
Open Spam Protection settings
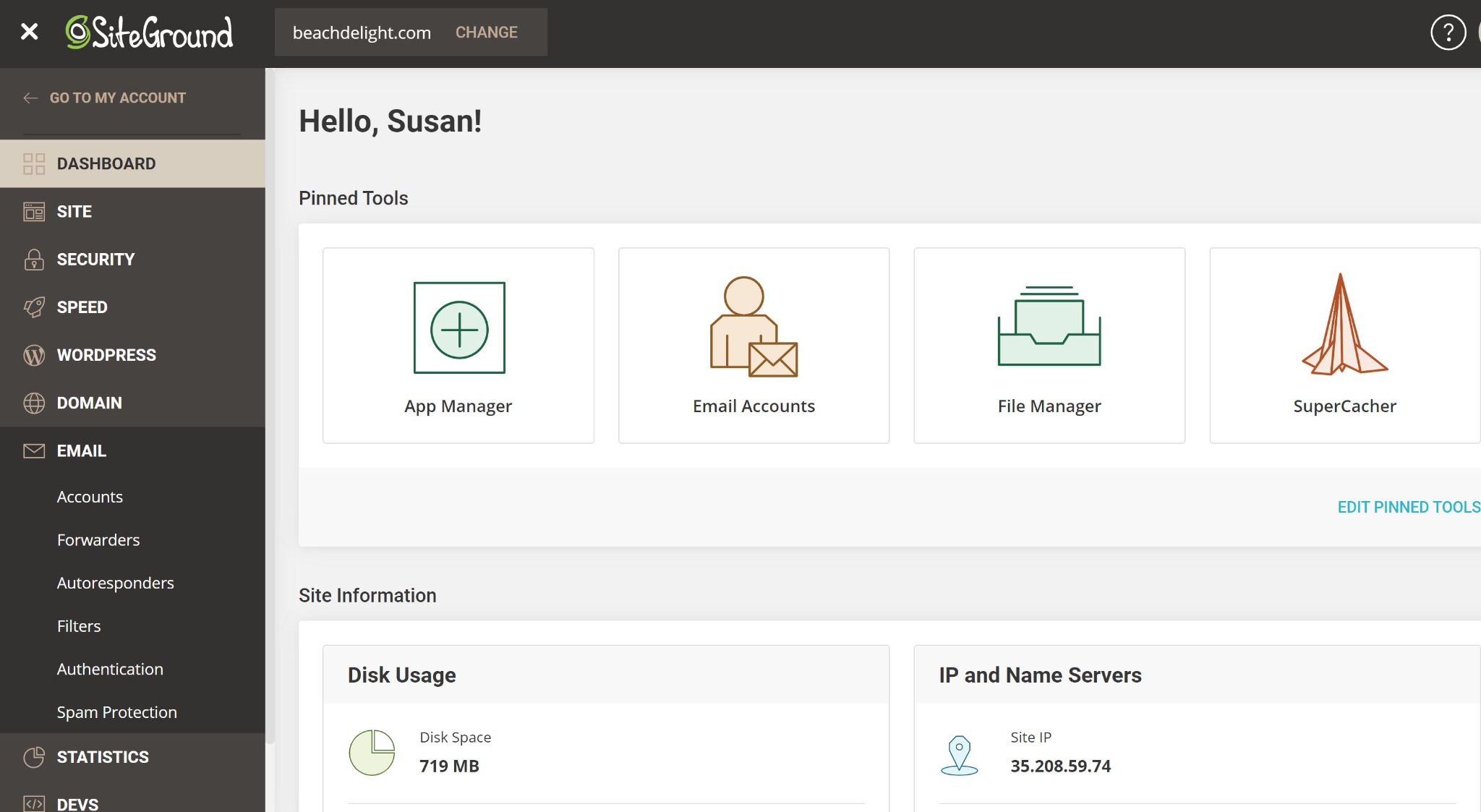[116, 711]
